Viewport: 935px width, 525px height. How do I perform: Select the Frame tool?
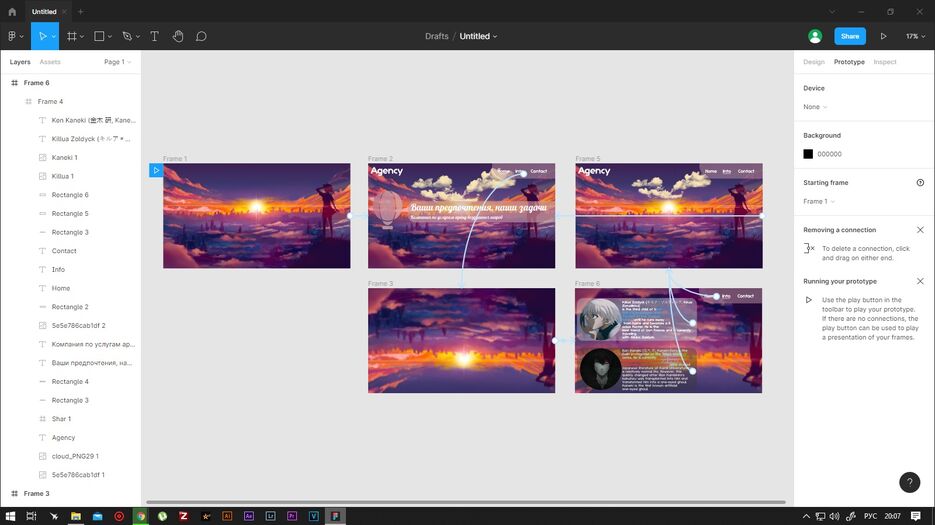72,36
